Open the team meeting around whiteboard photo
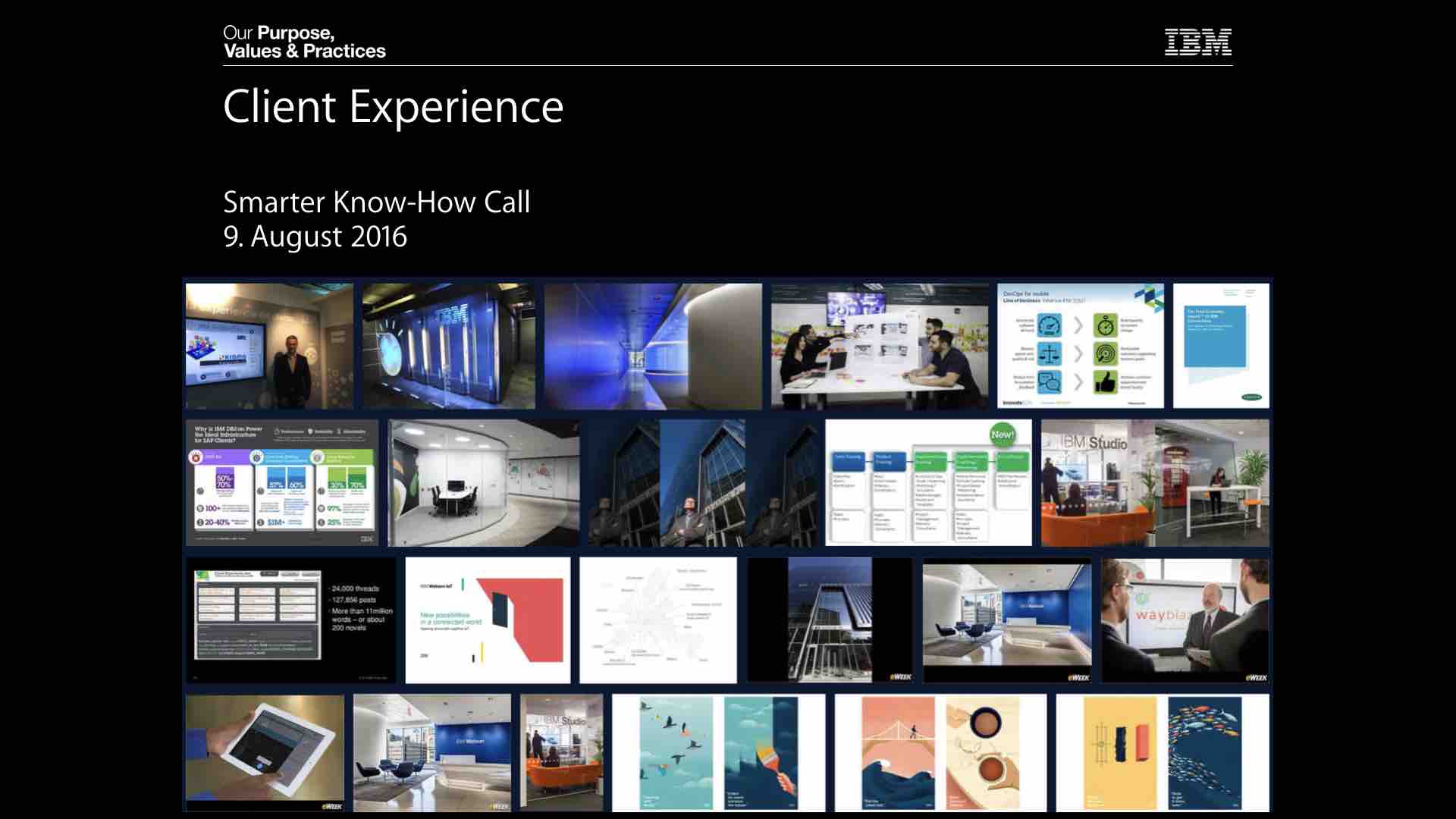1456x819 pixels. point(880,346)
